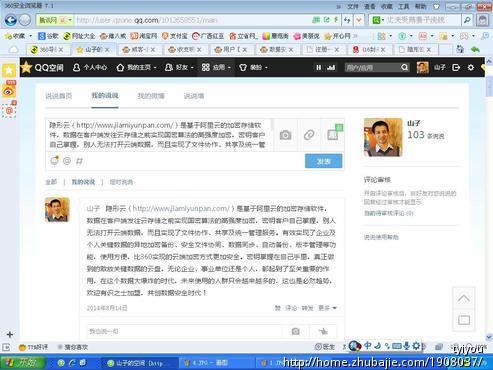This screenshot has width=493, height=370.
Task: Click the address bar URL field
Action: pos(193,20)
